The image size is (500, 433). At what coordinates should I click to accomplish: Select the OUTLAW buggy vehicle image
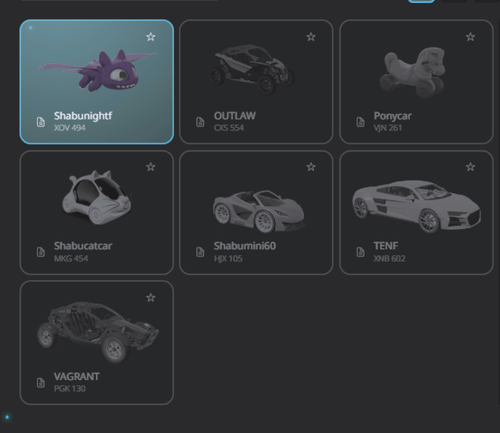252,69
